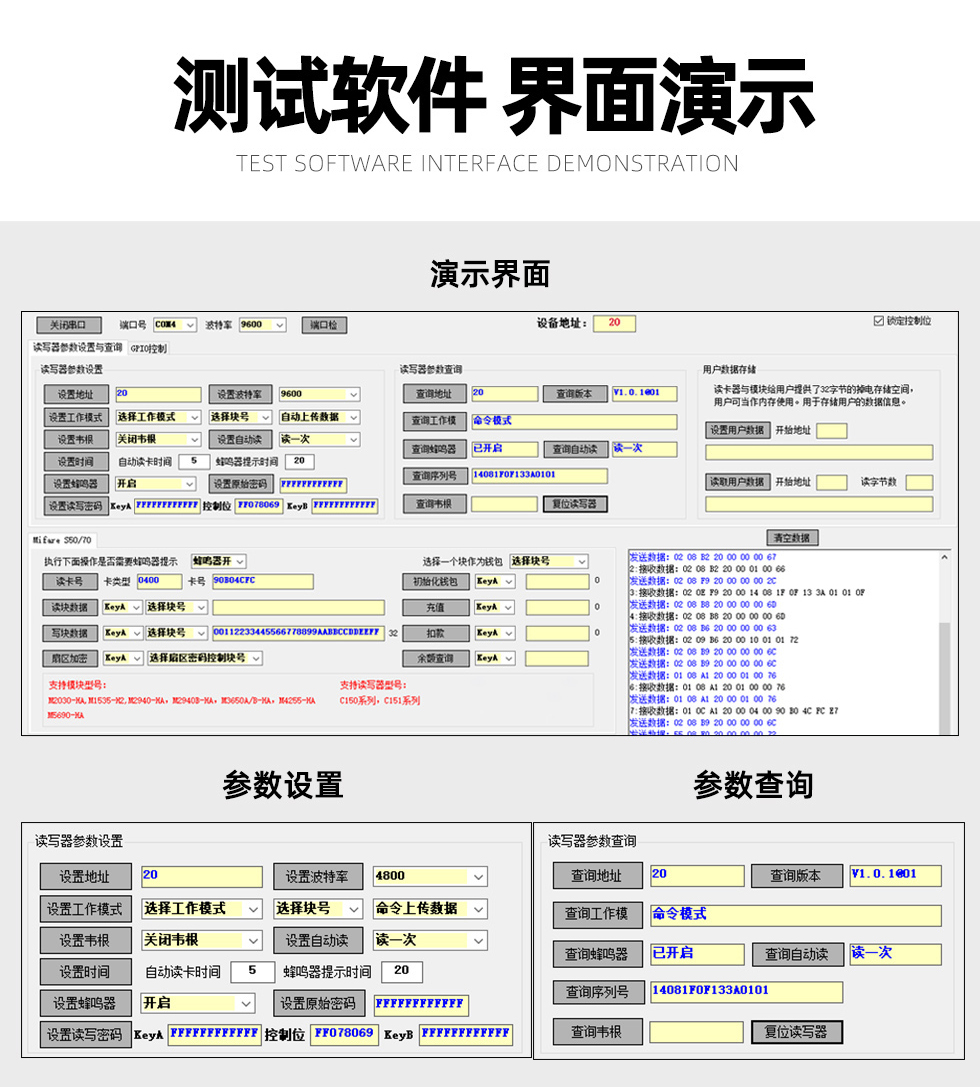Image resolution: width=980 pixels, height=1087 pixels.
Task: Open 9600 dropdown beside 设置波特率 in demo window
Action: pyautogui.click(x=319, y=394)
